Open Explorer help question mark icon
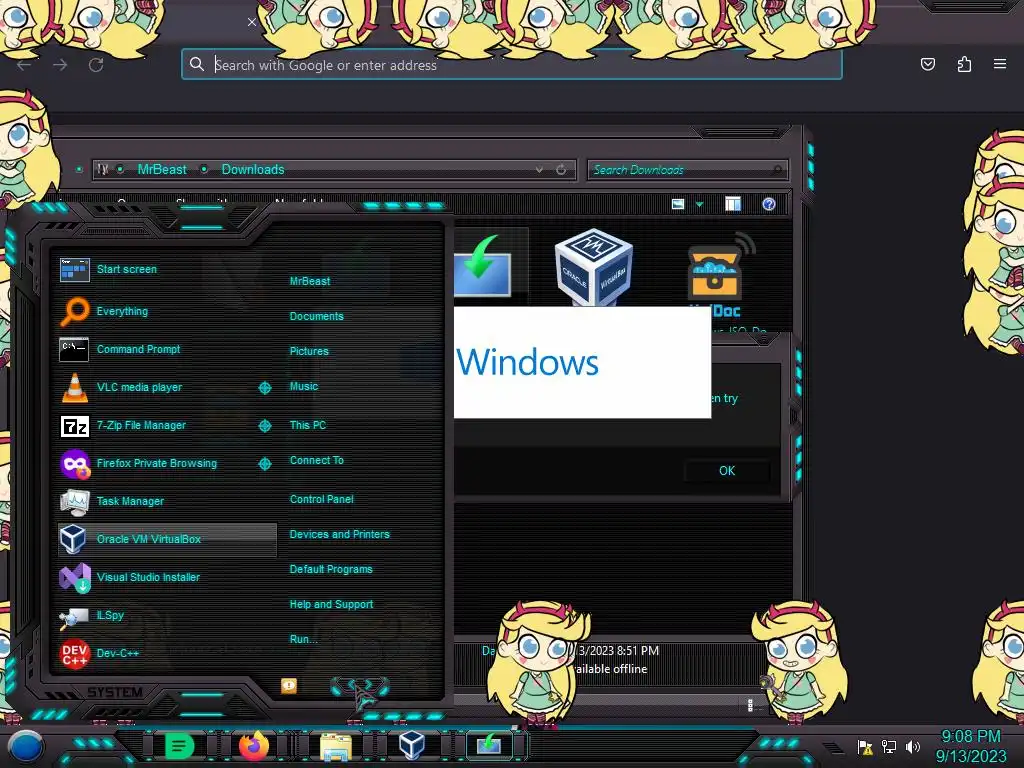The height and width of the screenshot is (768, 1024). [769, 204]
